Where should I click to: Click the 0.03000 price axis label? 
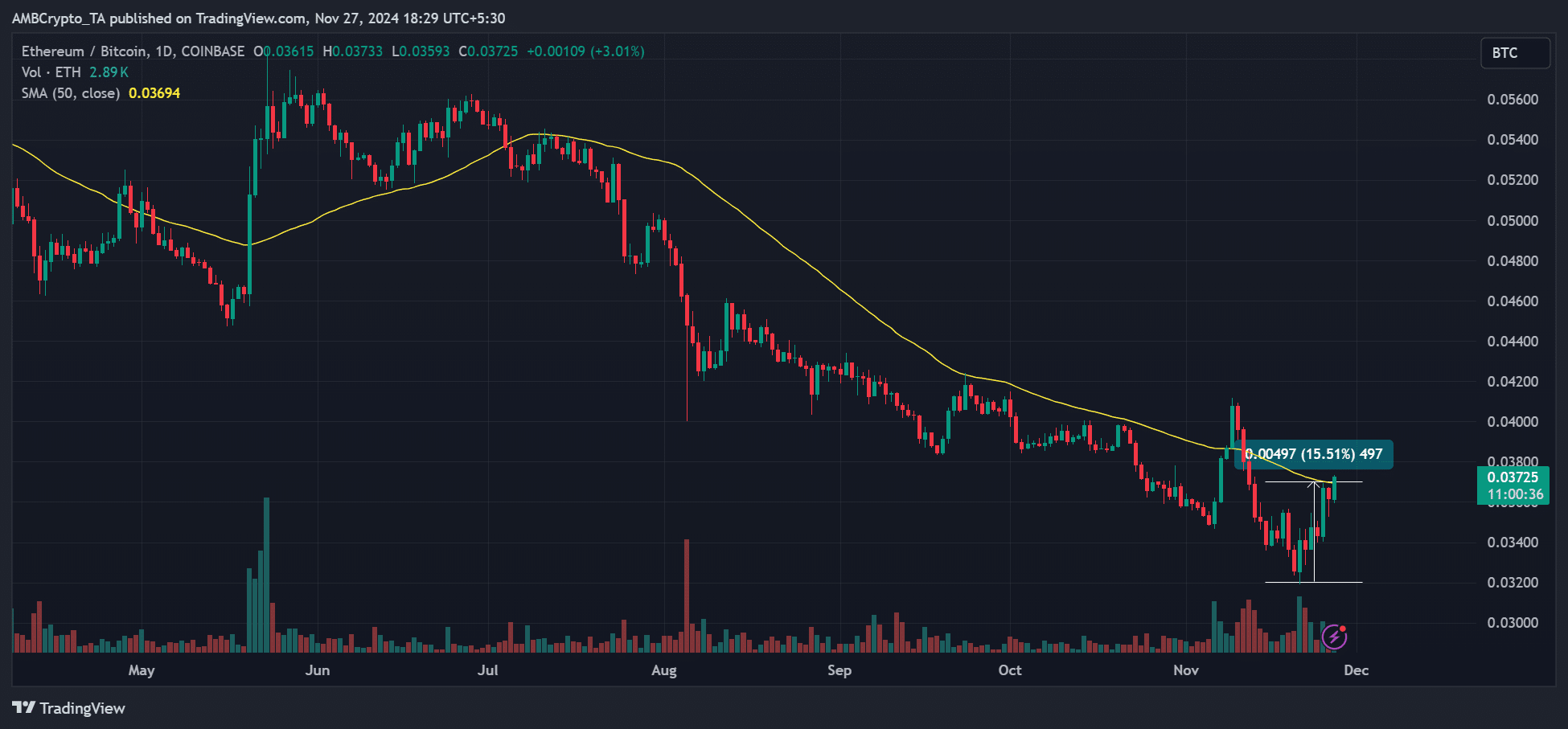tap(1513, 623)
